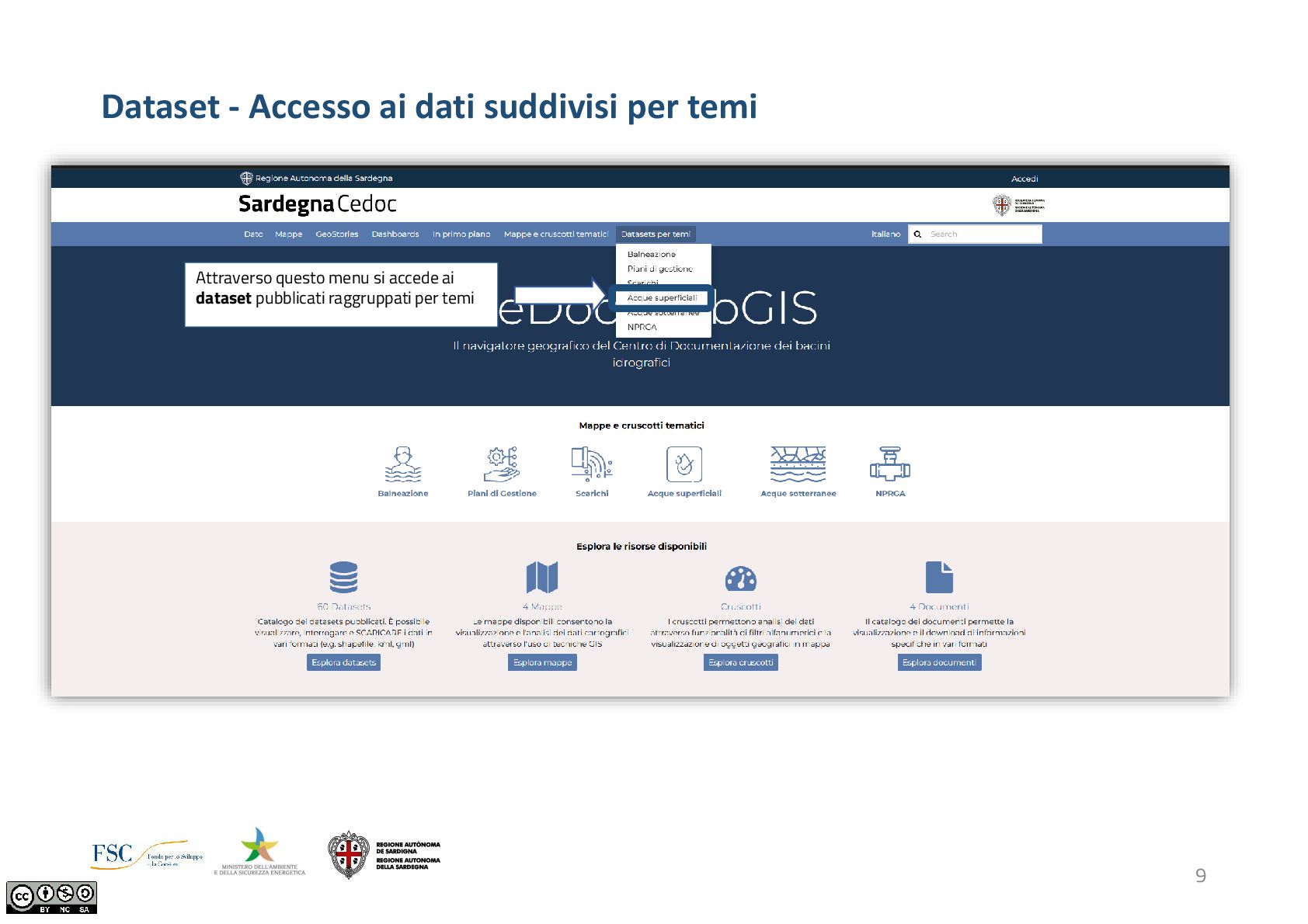Screen dimensions: 1308x924
Task: Click the Creative Commons license badge
Action: coord(51,898)
